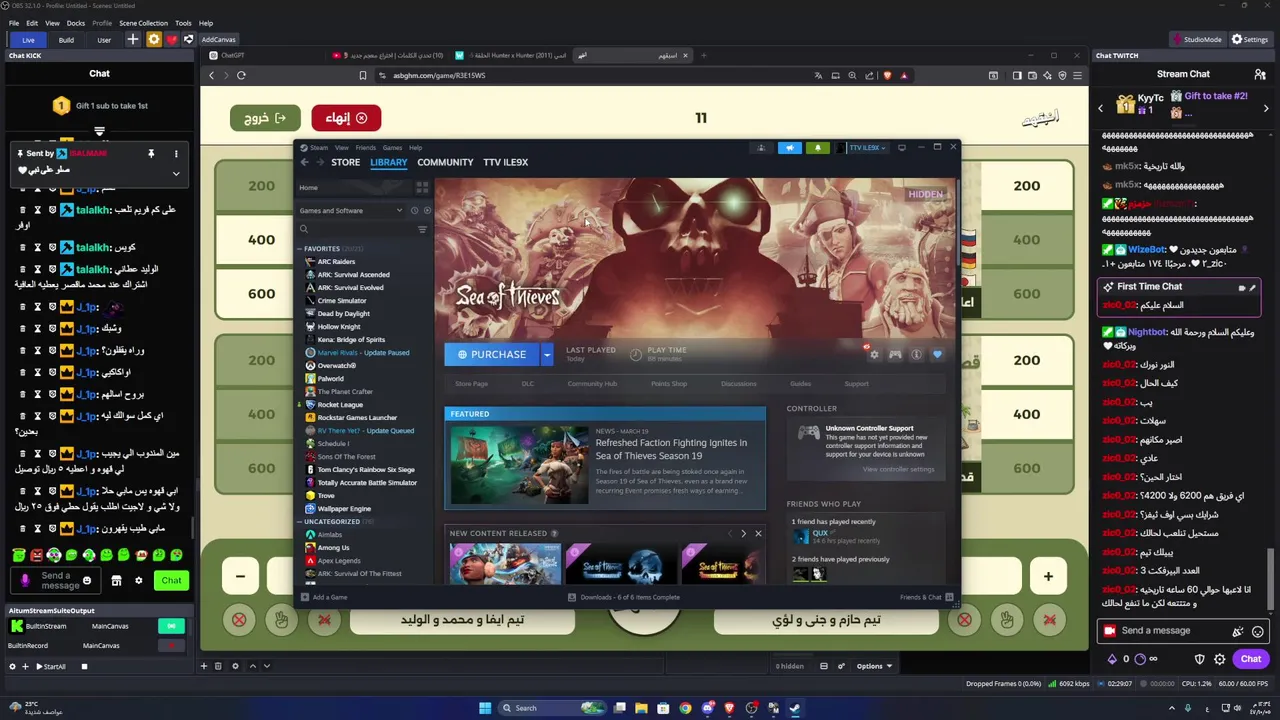Open Brave Shields icon in address bar
The height and width of the screenshot is (720, 1280).
(x=886, y=75)
